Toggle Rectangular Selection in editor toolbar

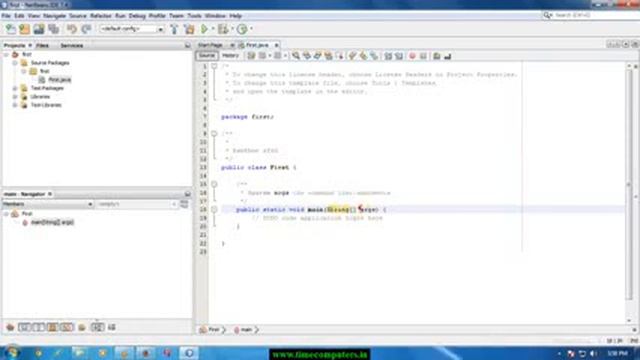pyautogui.click(x=339, y=56)
